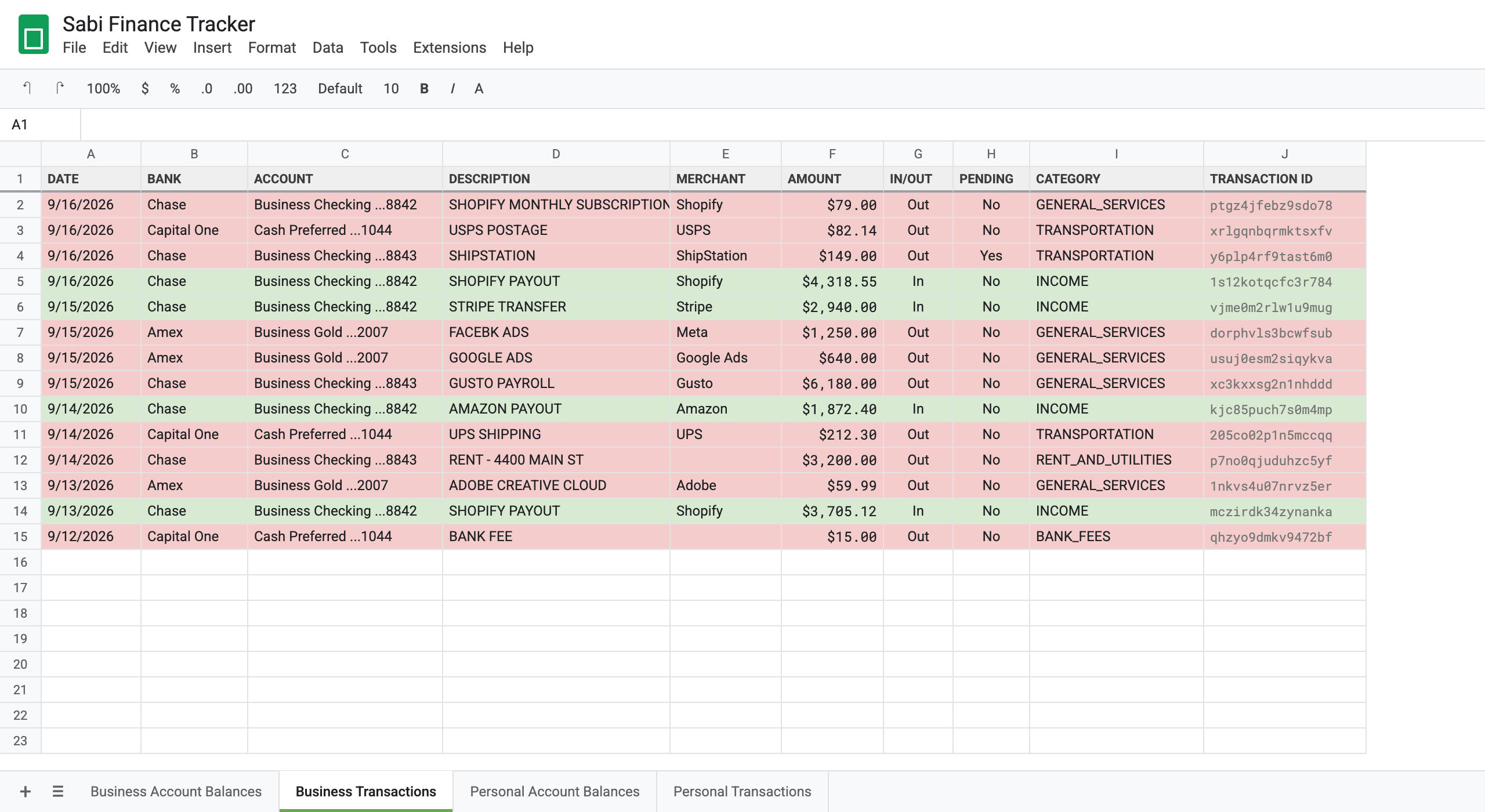This screenshot has width=1485, height=812.
Task: Click ADOBE CREATIVE CLOUD cell
Action: (x=556, y=485)
